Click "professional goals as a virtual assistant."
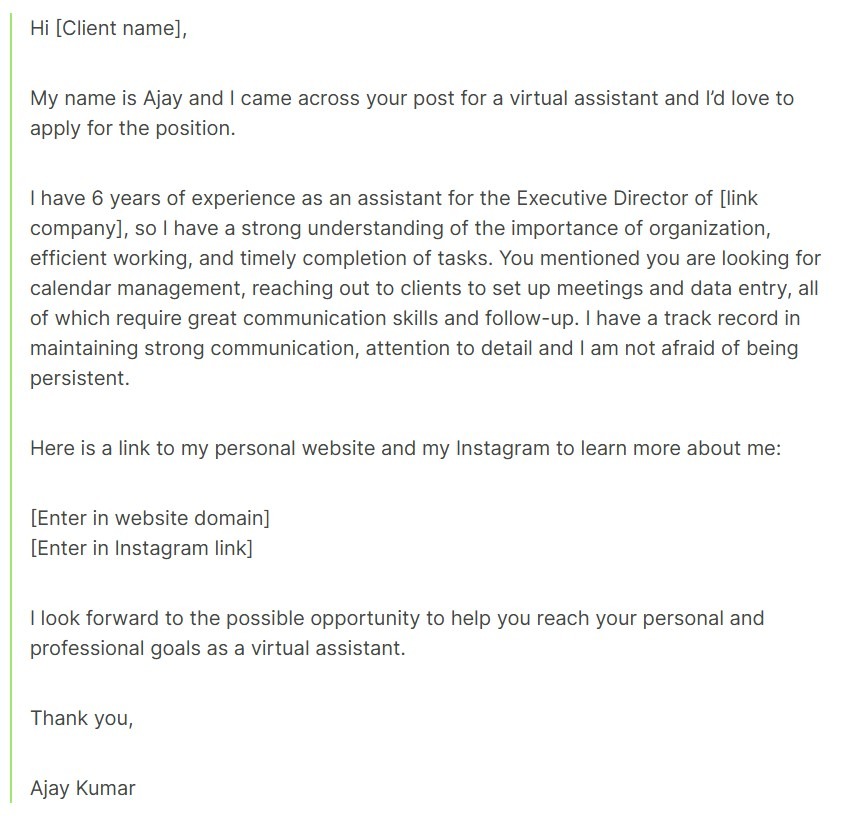Viewport: 851px width, 833px height. pos(217,648)
